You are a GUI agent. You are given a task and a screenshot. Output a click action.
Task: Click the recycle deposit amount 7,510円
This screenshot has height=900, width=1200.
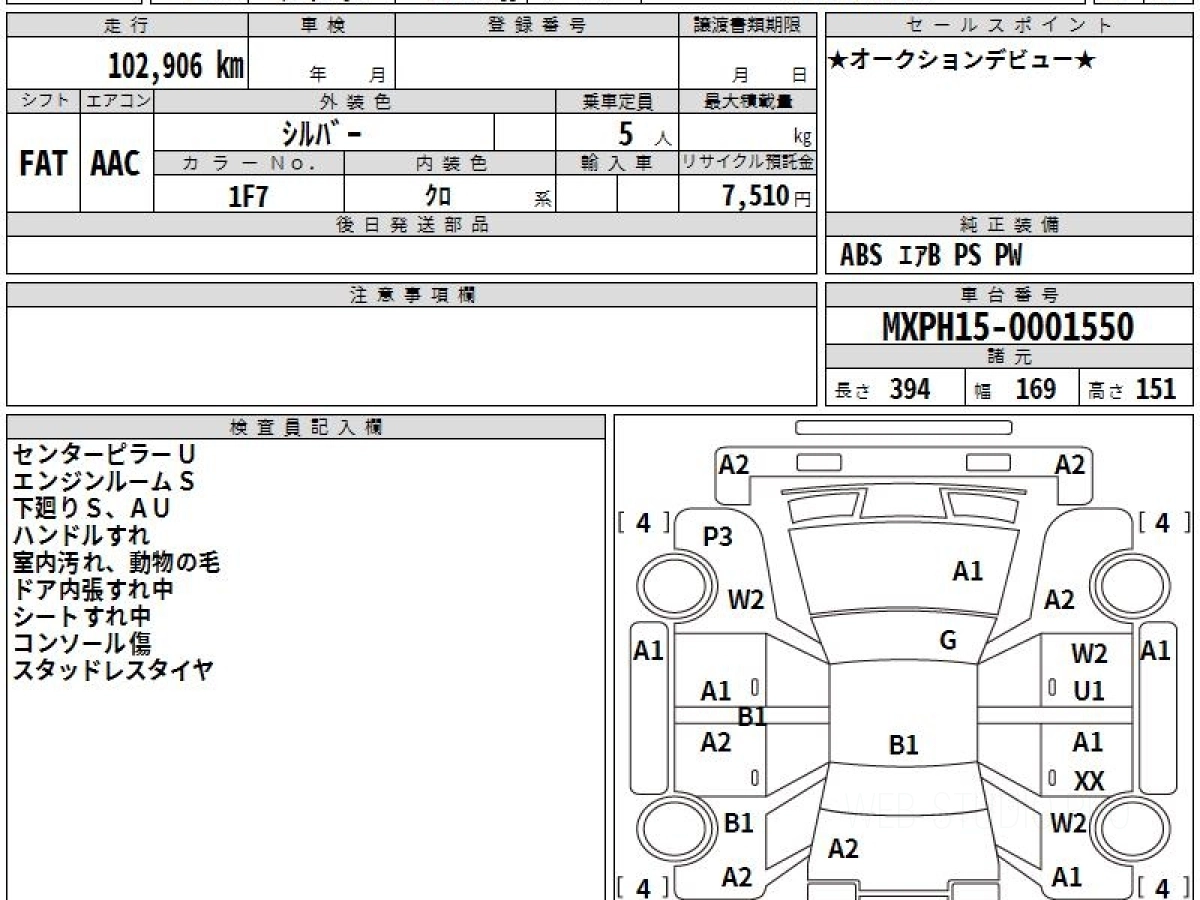coord(767,195)
